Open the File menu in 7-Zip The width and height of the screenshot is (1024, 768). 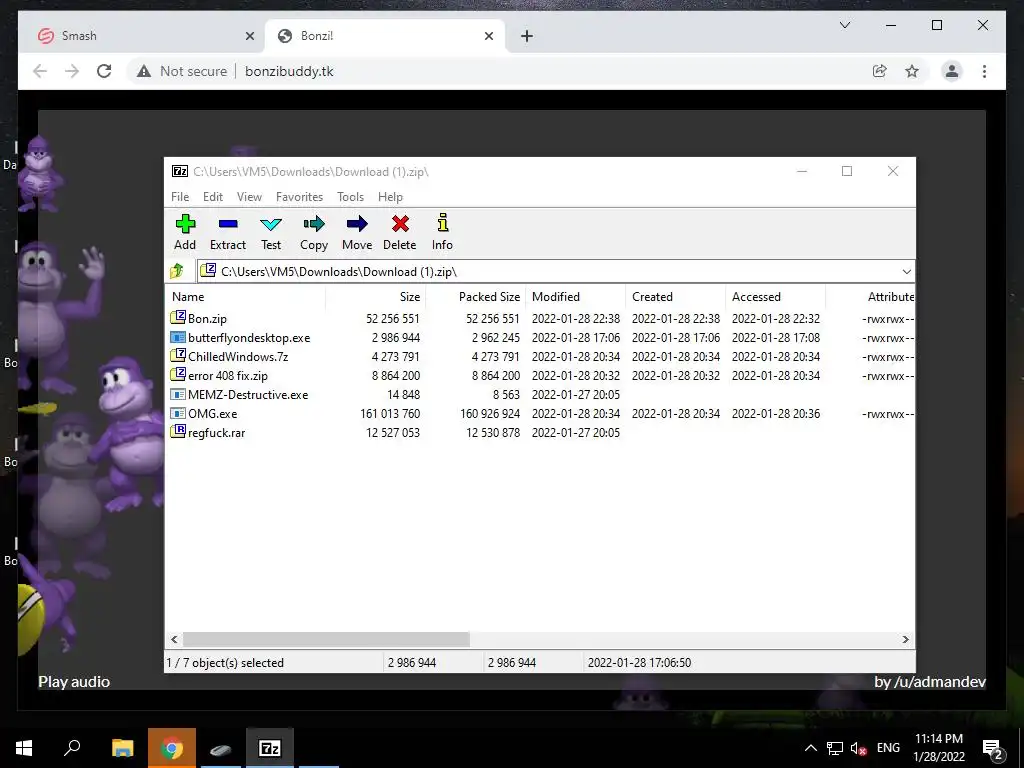[x=180, y=197]
